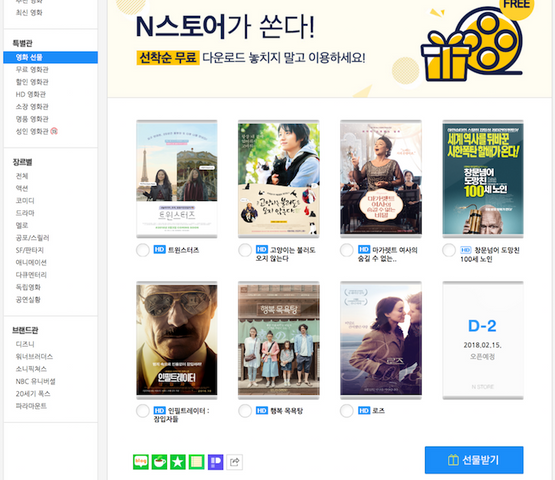Click the HD badge next to 로즈

[364, 411]
